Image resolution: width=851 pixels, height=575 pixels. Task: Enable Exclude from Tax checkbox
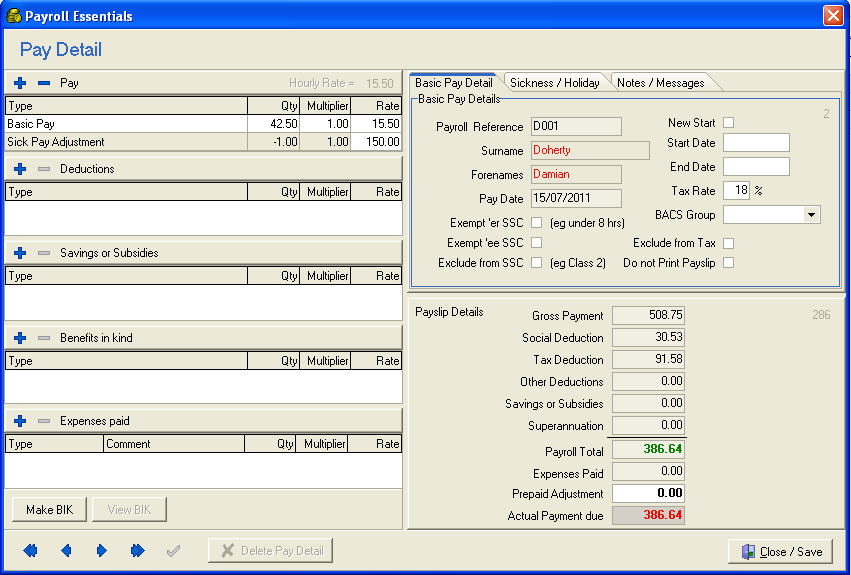729,243
